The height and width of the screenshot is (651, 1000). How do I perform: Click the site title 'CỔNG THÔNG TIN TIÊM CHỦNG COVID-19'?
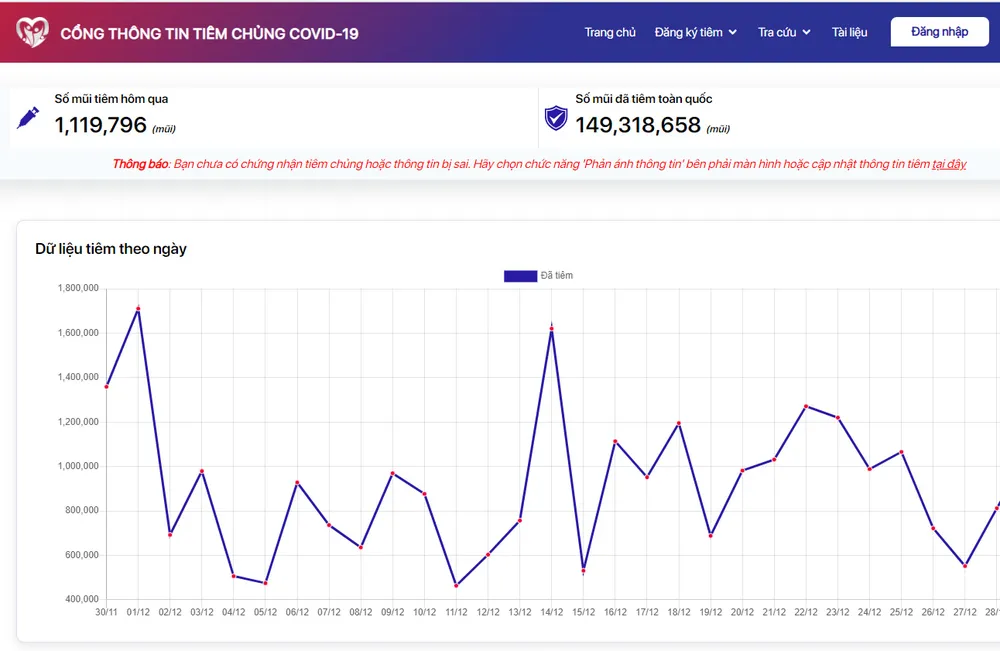click(209, 33)
